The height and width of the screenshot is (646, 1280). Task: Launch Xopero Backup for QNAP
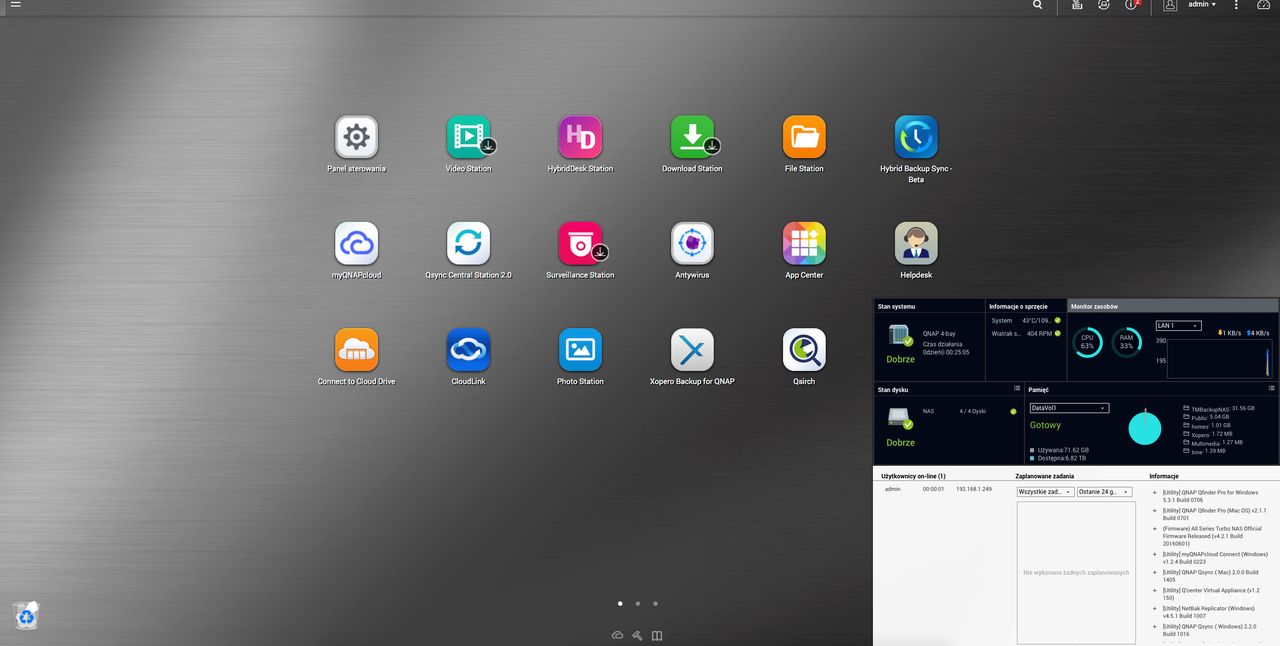tap(692, 350)
